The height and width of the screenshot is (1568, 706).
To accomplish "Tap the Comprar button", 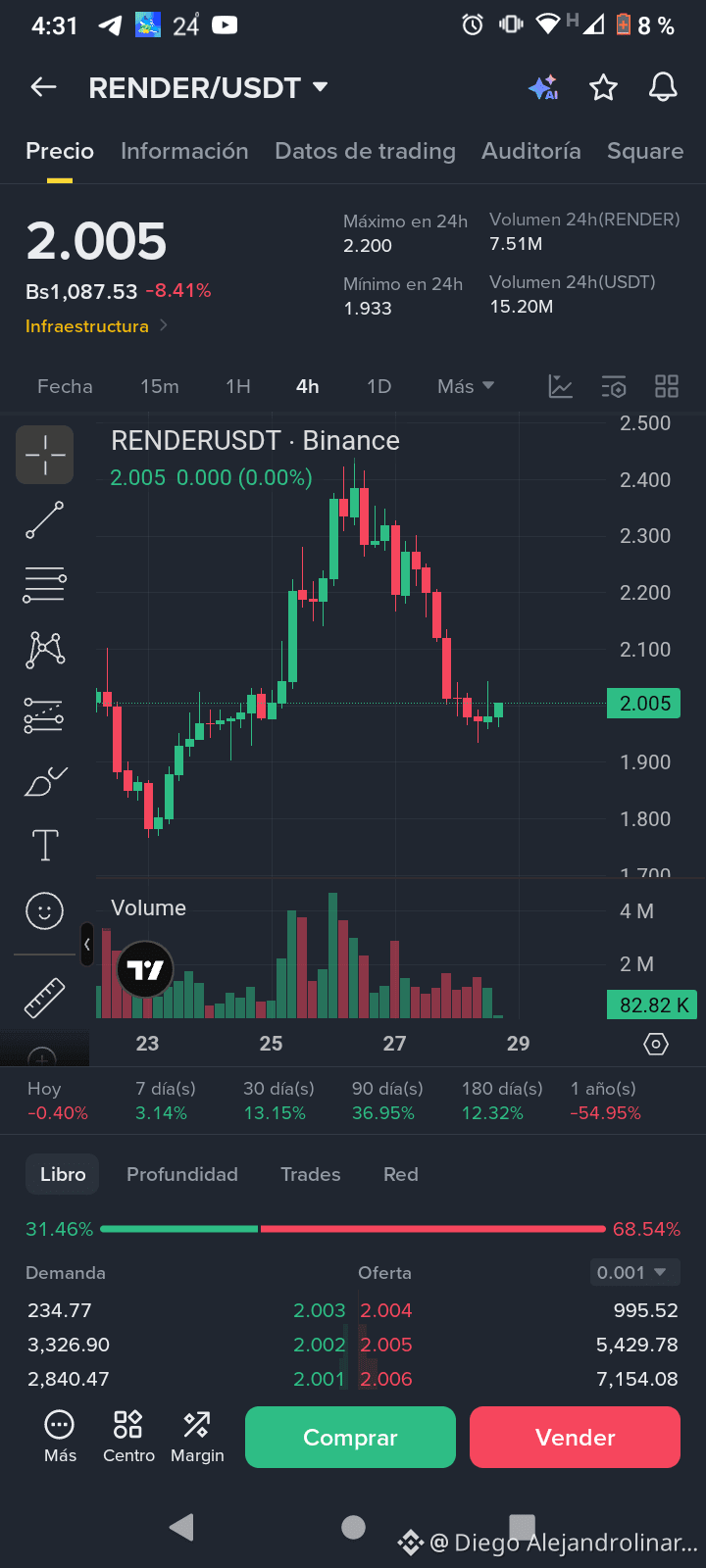I will point(350,1437).
